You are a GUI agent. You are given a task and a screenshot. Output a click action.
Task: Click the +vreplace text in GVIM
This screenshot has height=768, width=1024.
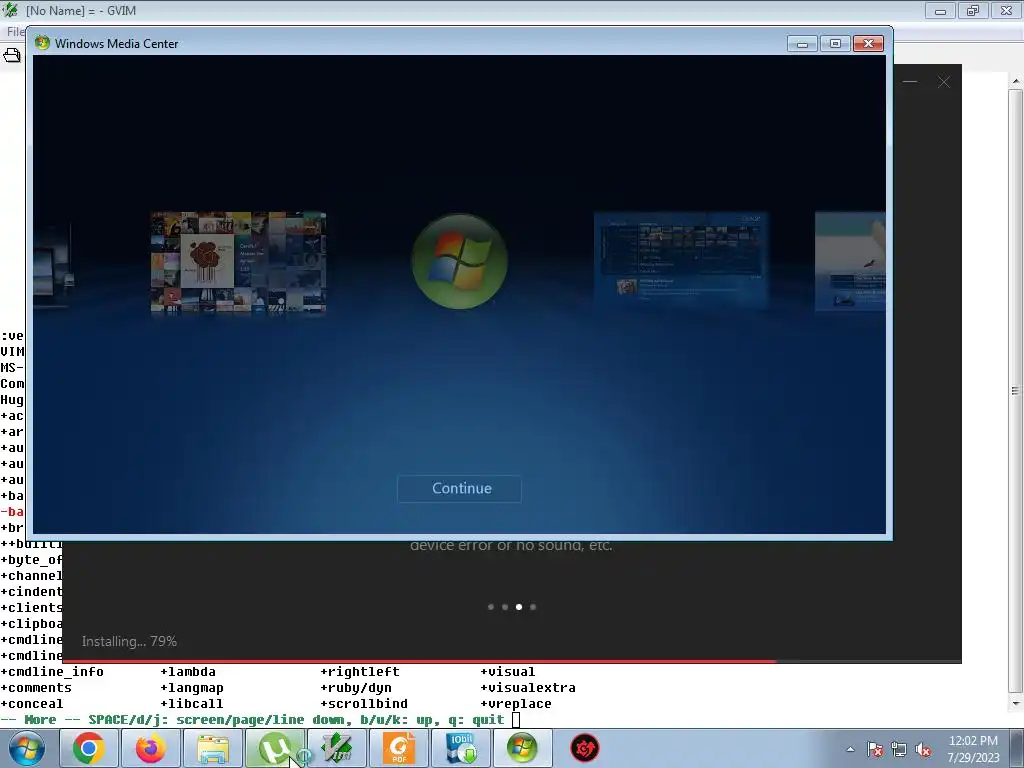coord(516,703)
